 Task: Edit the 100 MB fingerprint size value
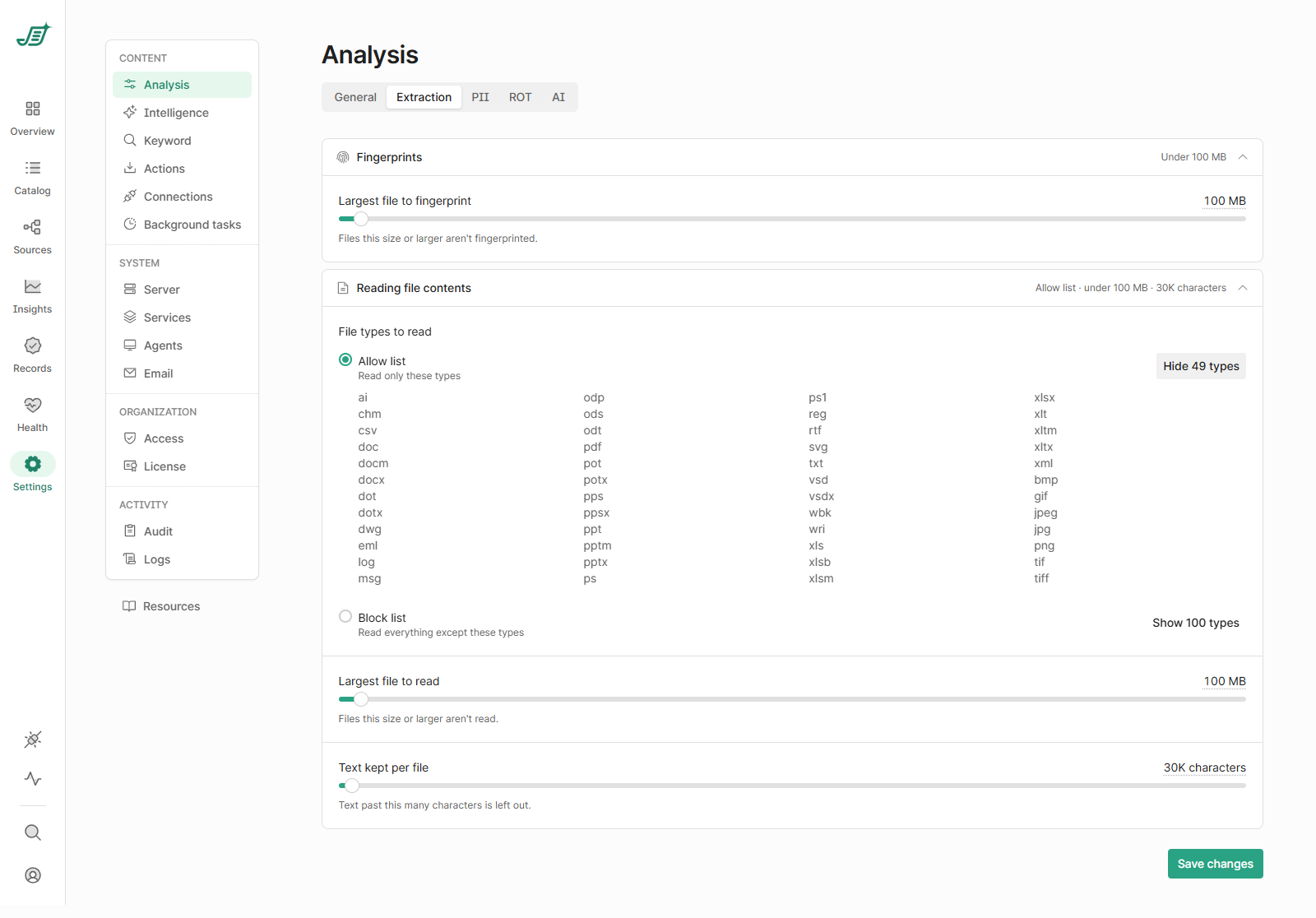(1225, 201)
